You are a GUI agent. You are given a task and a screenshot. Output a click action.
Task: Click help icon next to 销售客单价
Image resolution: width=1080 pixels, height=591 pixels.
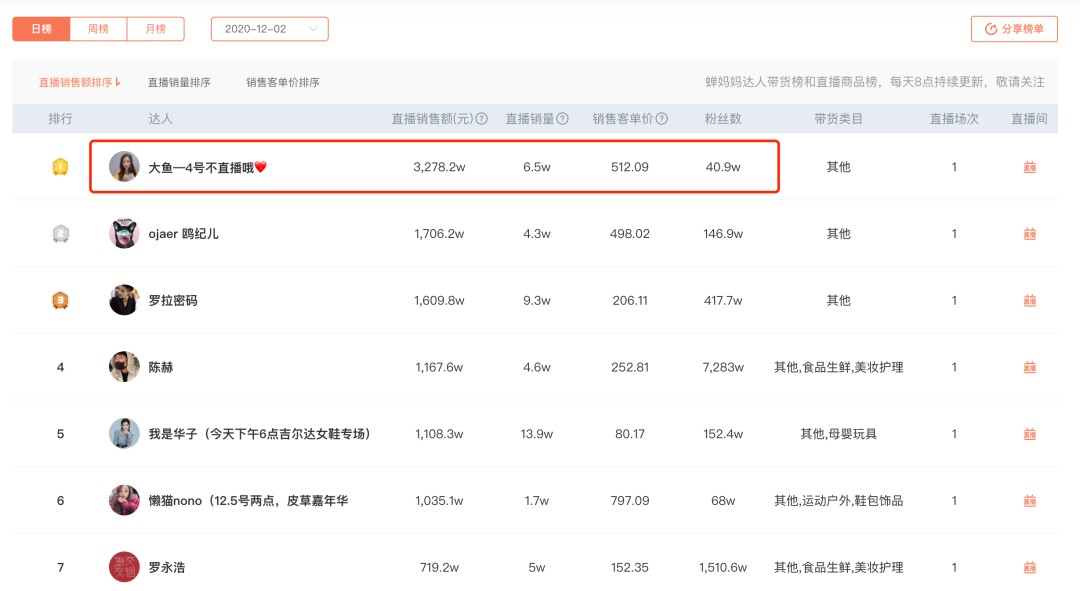click(662, 118)
